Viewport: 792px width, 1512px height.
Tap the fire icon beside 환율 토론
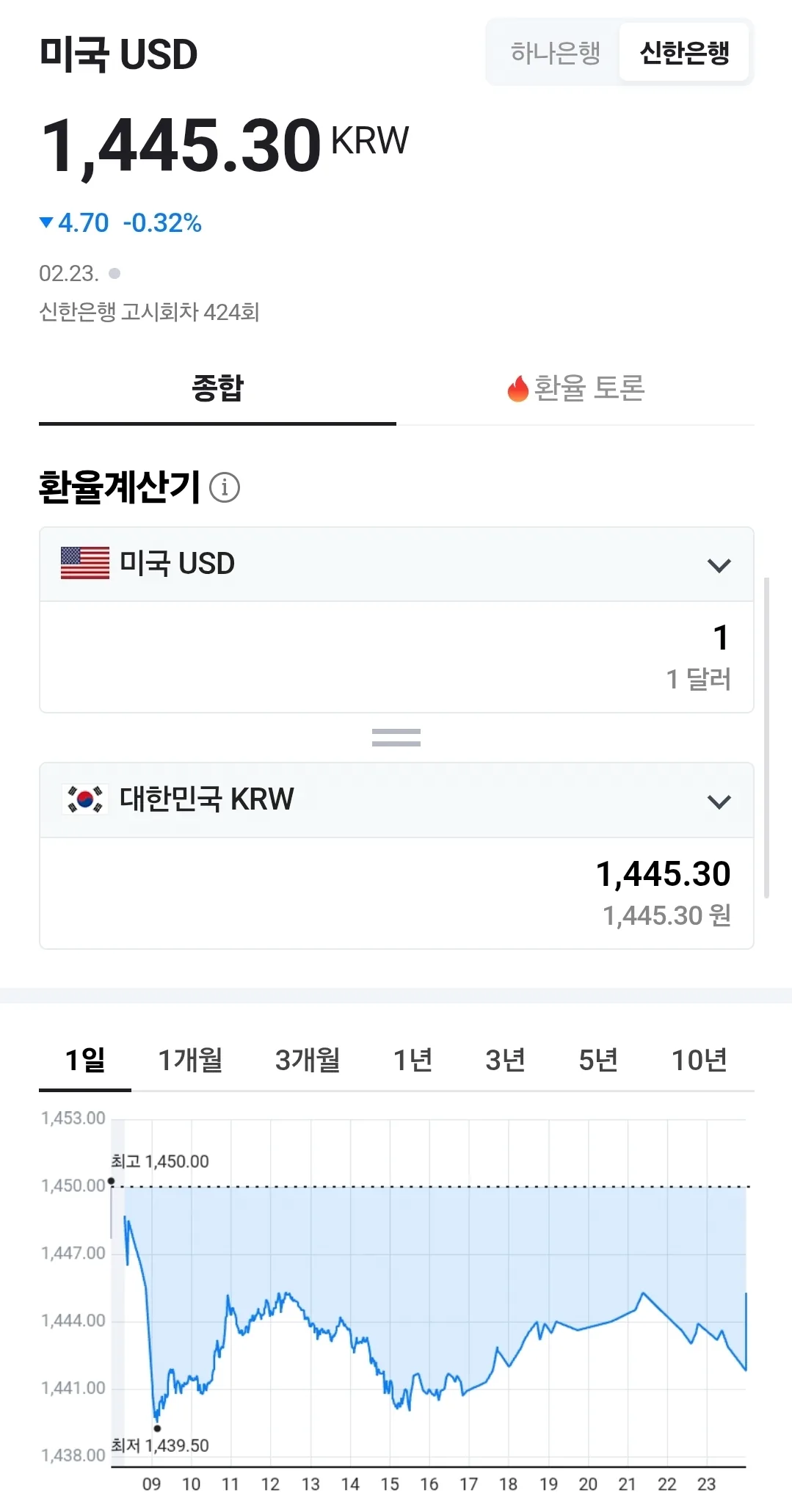pos(518,388)
